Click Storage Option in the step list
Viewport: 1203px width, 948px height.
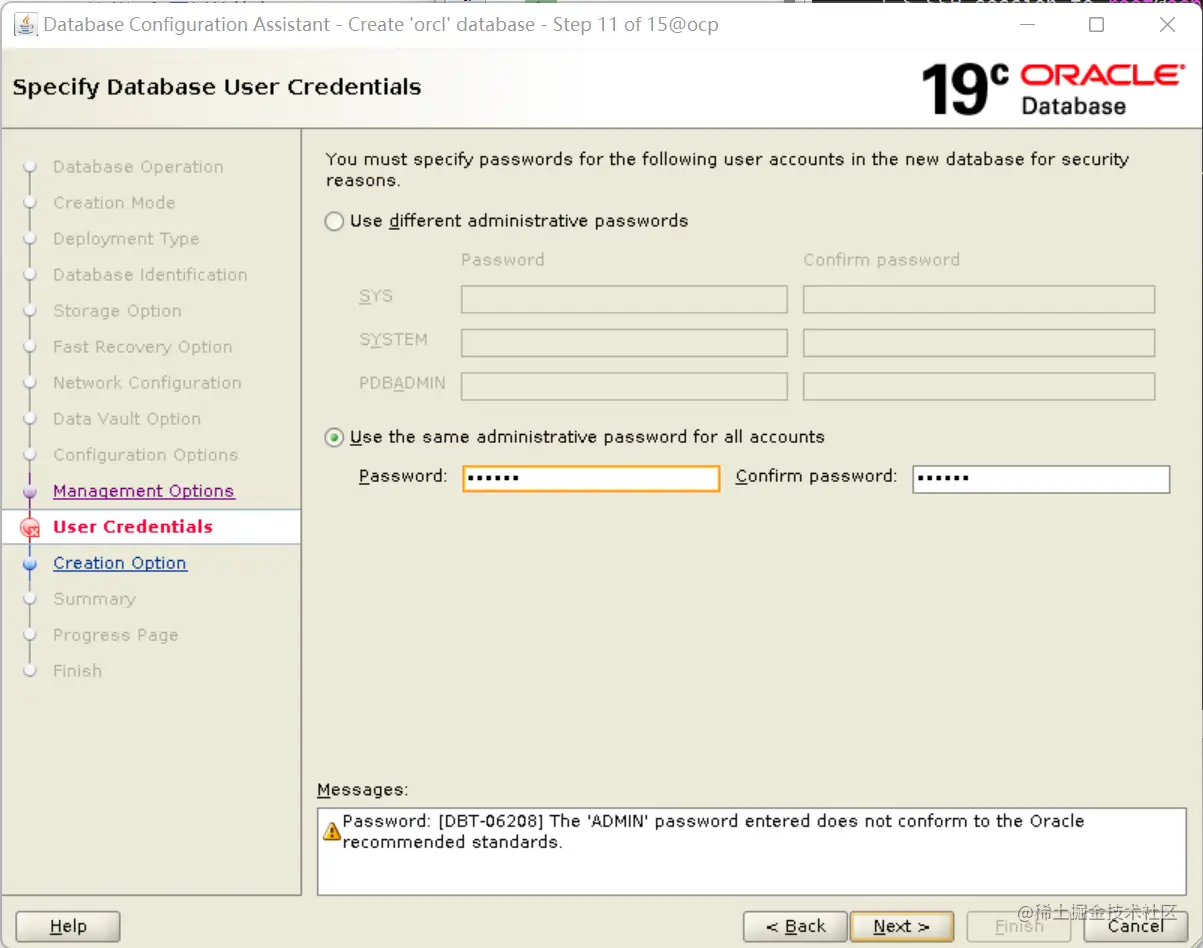[117, 311]
